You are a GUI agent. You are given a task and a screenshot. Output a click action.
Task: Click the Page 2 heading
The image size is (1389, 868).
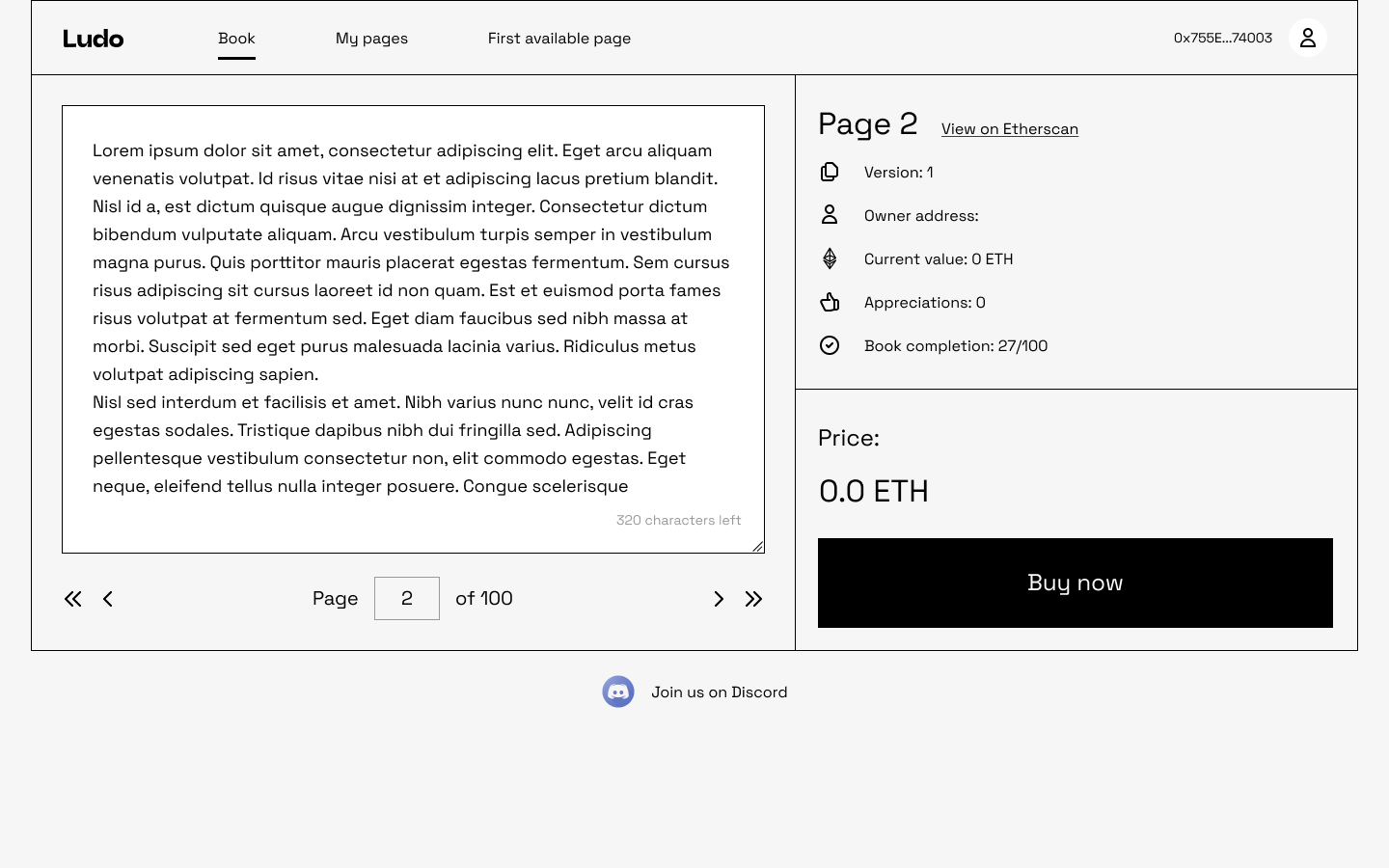[868, 123]
